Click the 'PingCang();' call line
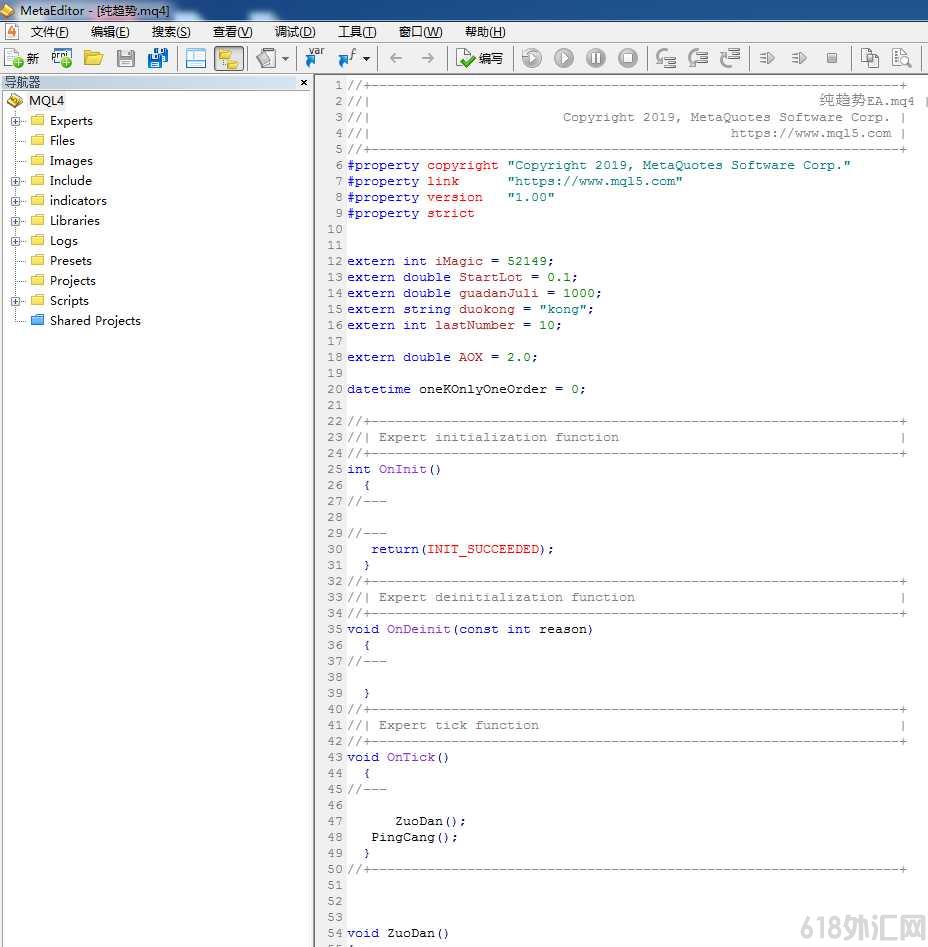The height and width of the screenshot is (947, 928). [414, 837]
